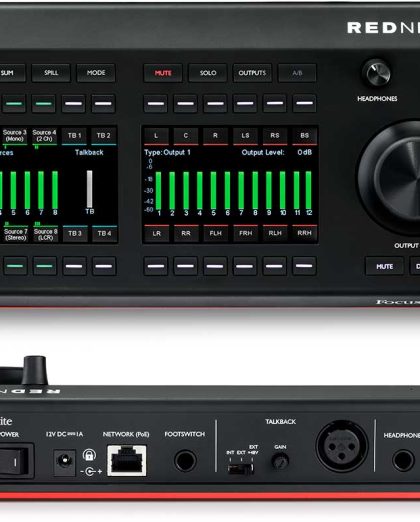The height and width of the screenshot is (522, 420).
Task: Push the soft key above the BS label
Action: [304, 103]
